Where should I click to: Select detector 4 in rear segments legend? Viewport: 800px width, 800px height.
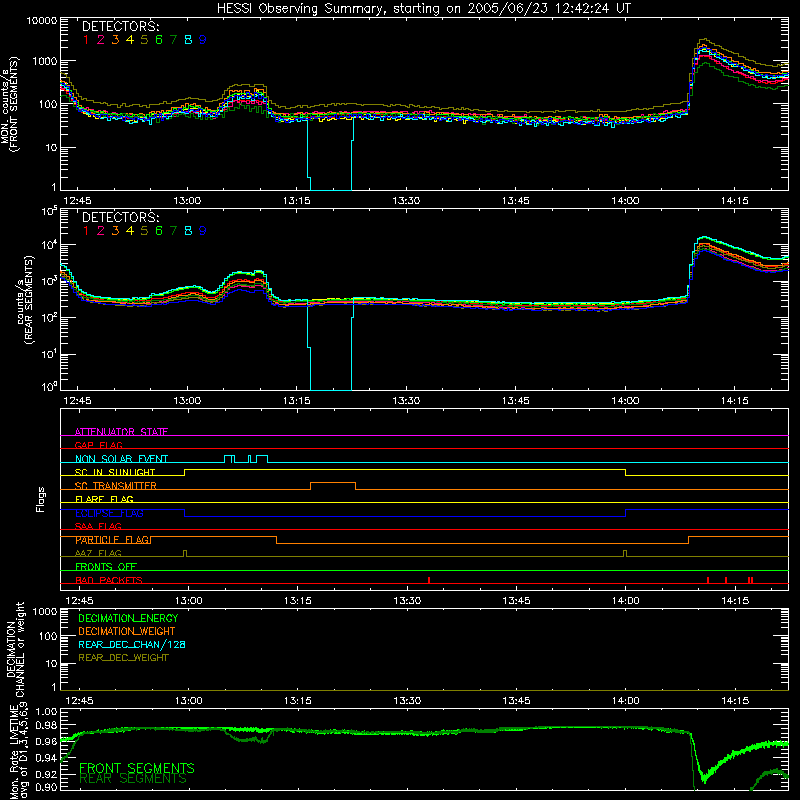pos(130,231)
